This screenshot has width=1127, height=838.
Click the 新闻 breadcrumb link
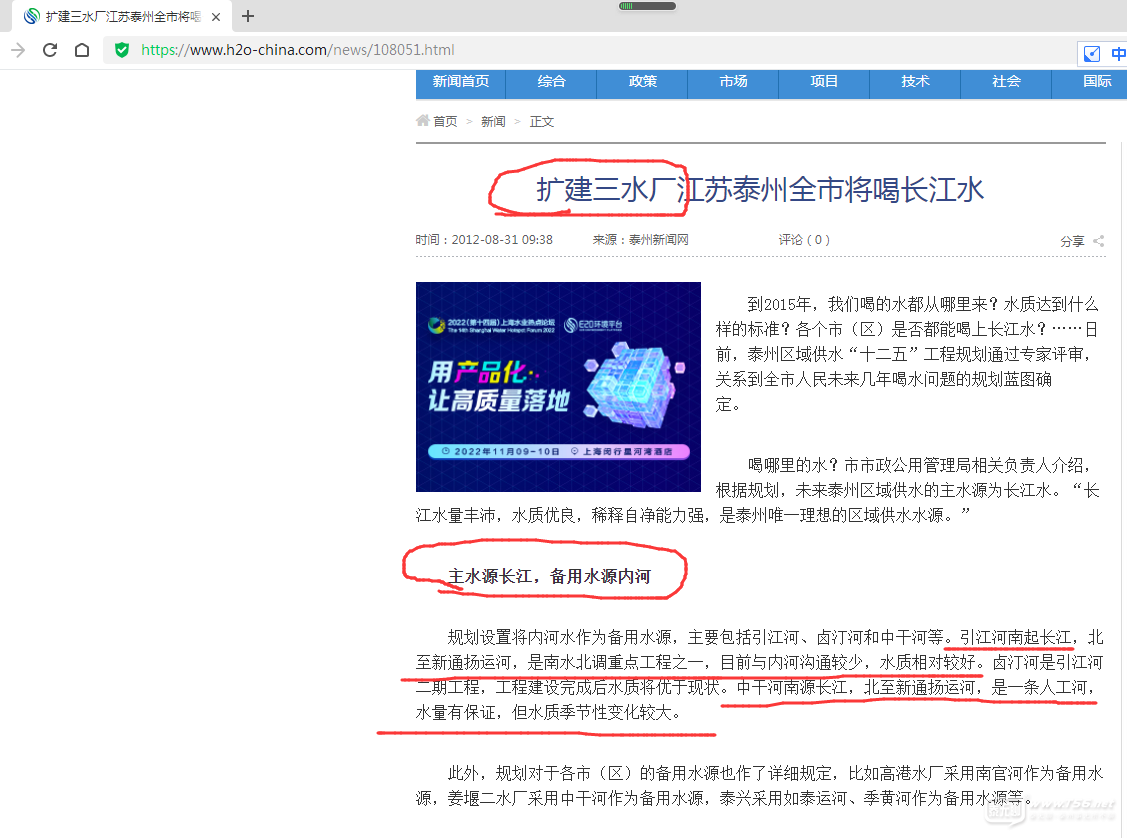click(x=493, y=121)
